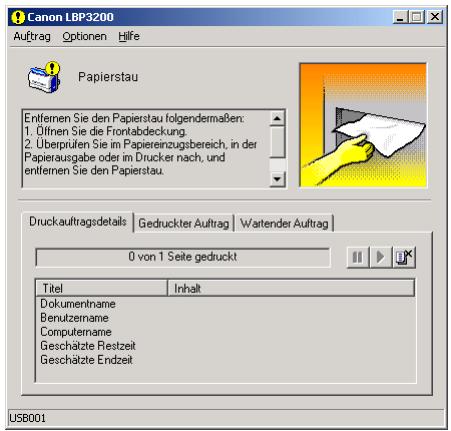Switch to the Druckauftragsdetails tab
This screenshot has width=451, height=431.
click(78, 222)
